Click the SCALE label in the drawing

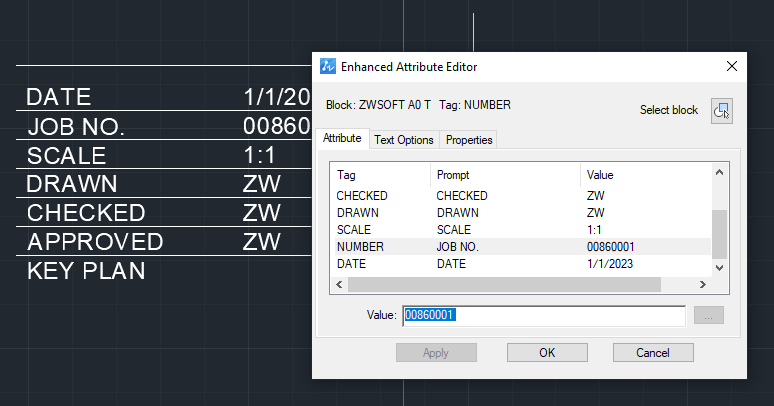click(x=67, y=156)
